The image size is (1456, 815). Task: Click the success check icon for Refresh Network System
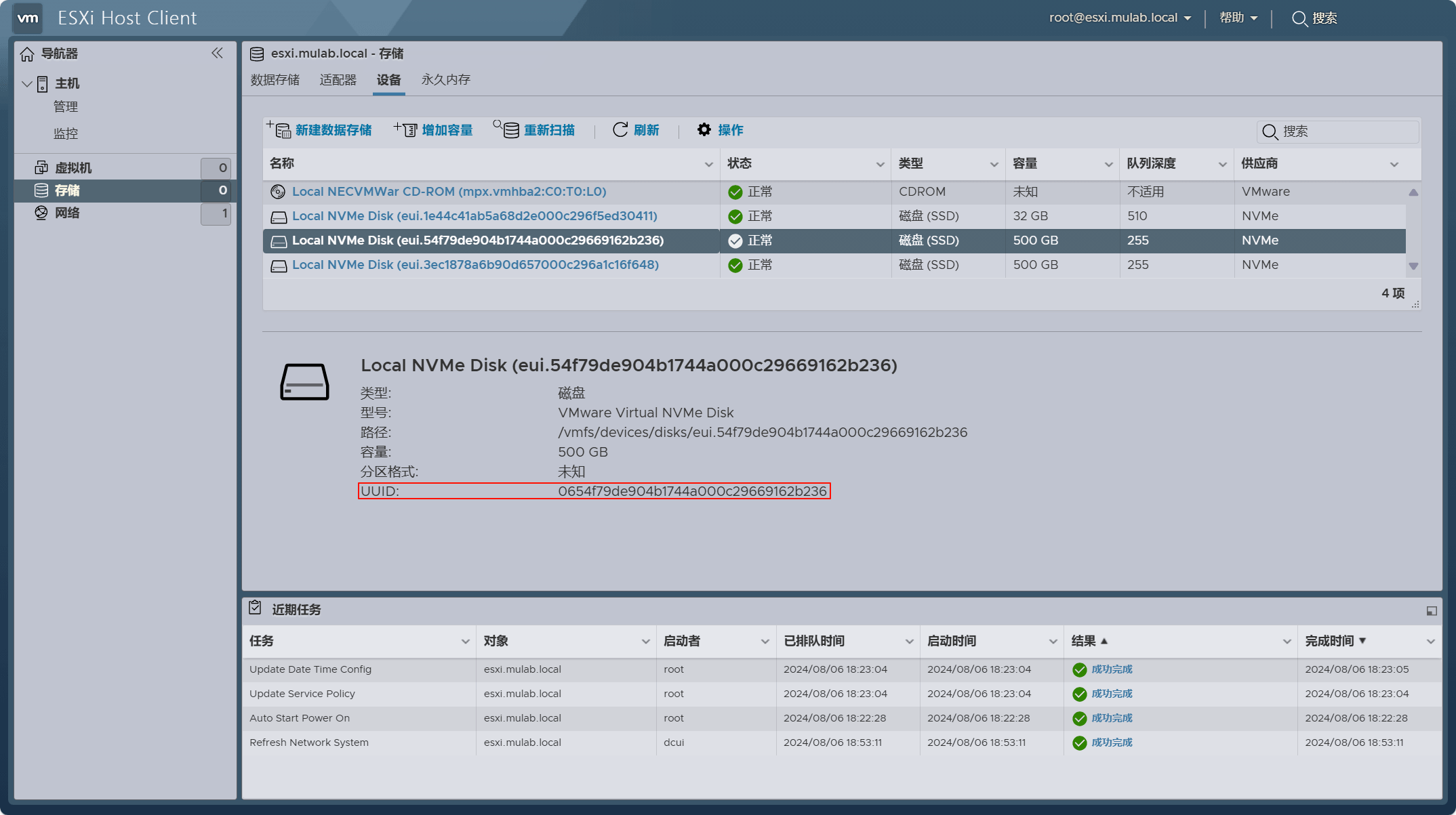point(1080,743)
